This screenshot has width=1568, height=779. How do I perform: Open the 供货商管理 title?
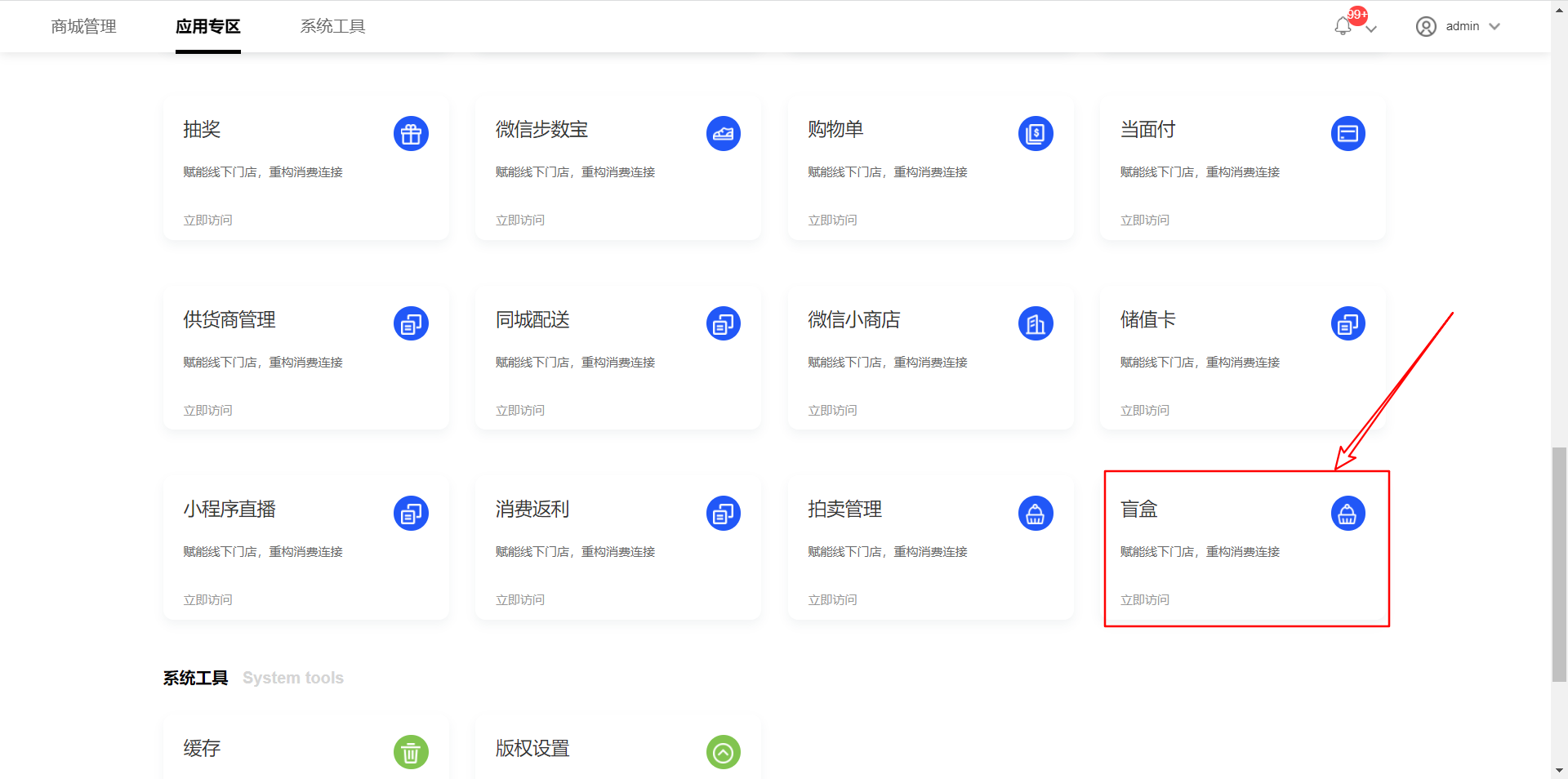229,319
